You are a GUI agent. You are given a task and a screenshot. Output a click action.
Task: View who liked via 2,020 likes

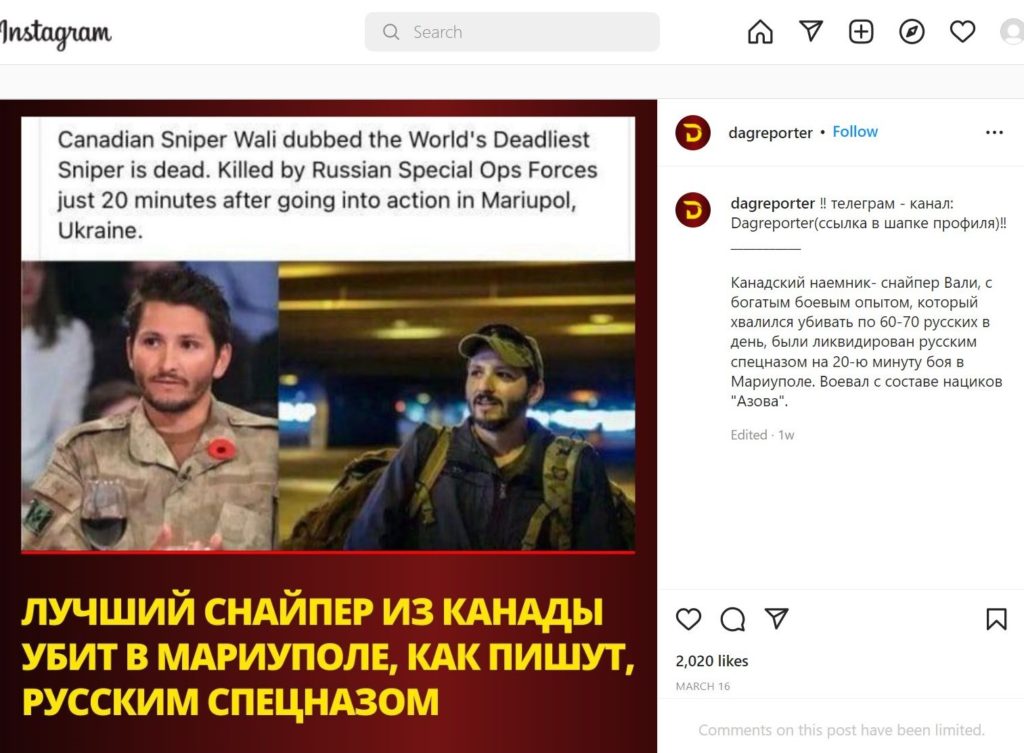[712, 661]
